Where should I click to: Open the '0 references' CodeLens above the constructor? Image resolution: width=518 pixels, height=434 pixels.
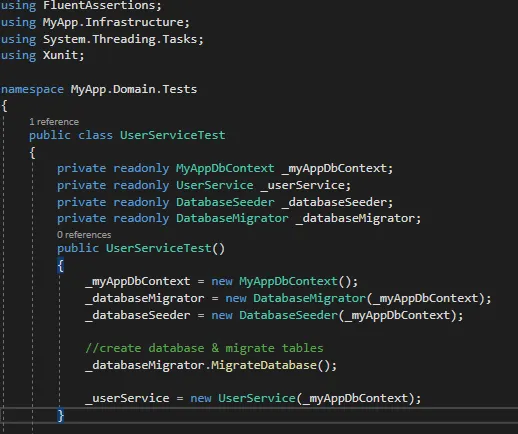tap(84, 235)
